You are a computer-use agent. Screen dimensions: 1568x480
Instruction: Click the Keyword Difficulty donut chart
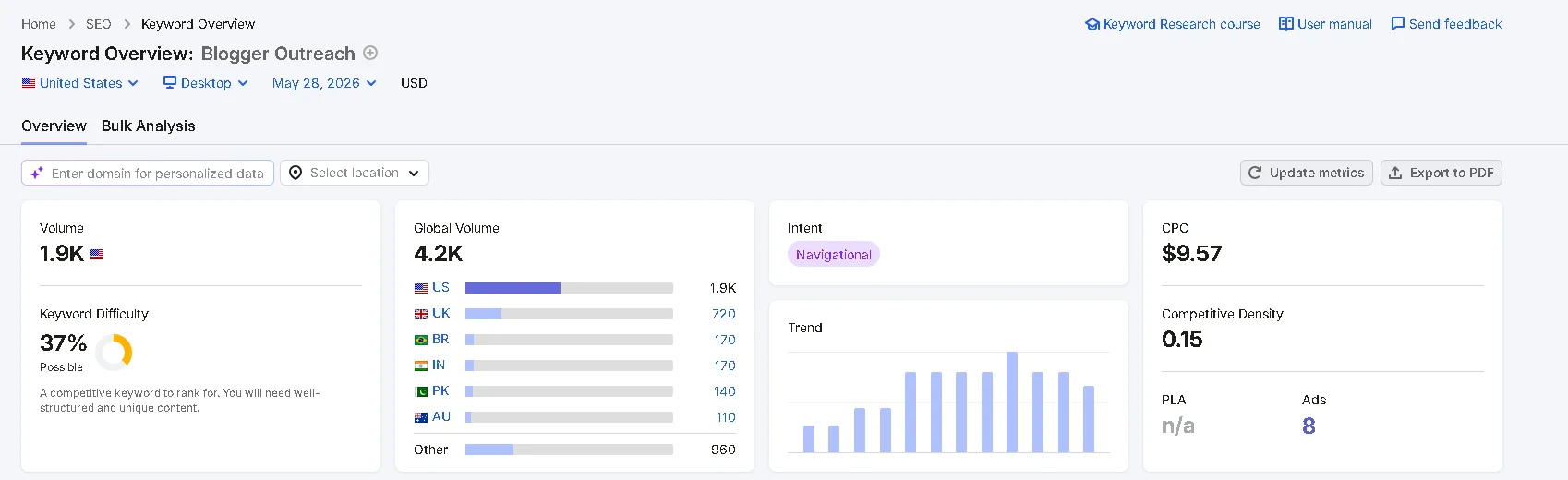point(114,352)
